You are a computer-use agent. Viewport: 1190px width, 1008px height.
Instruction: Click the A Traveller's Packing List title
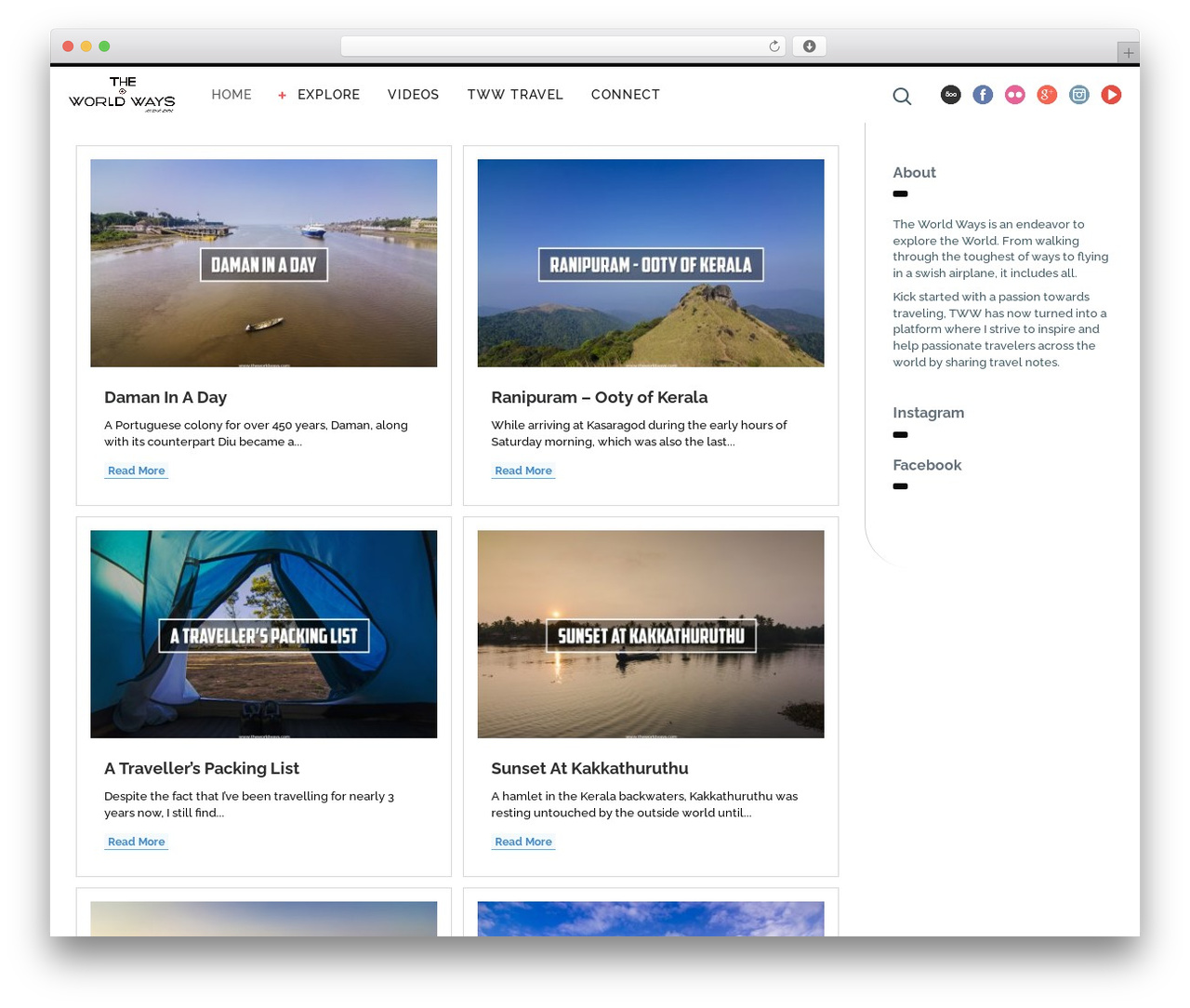(x=202, y=768)
